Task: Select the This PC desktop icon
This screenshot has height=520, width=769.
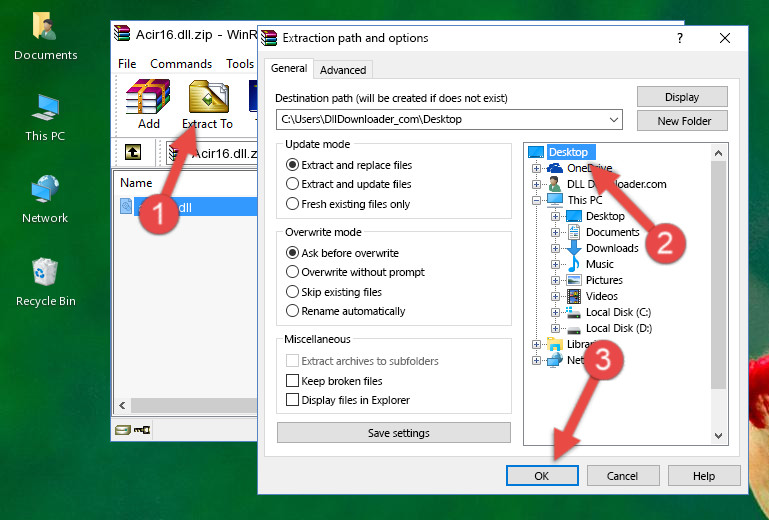Action: click(x=45, y=117)
